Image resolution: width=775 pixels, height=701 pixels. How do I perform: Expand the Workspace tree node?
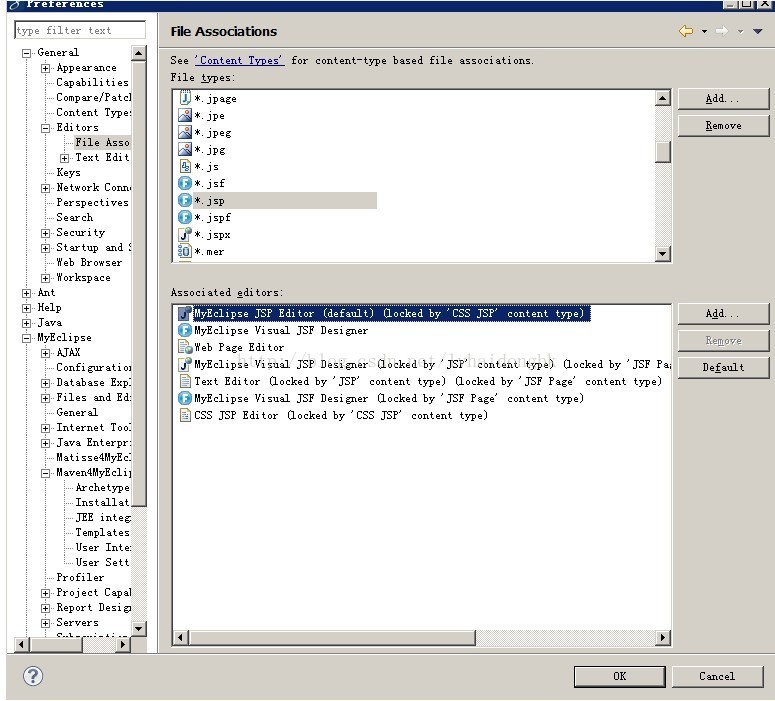[x=45, y=278]
